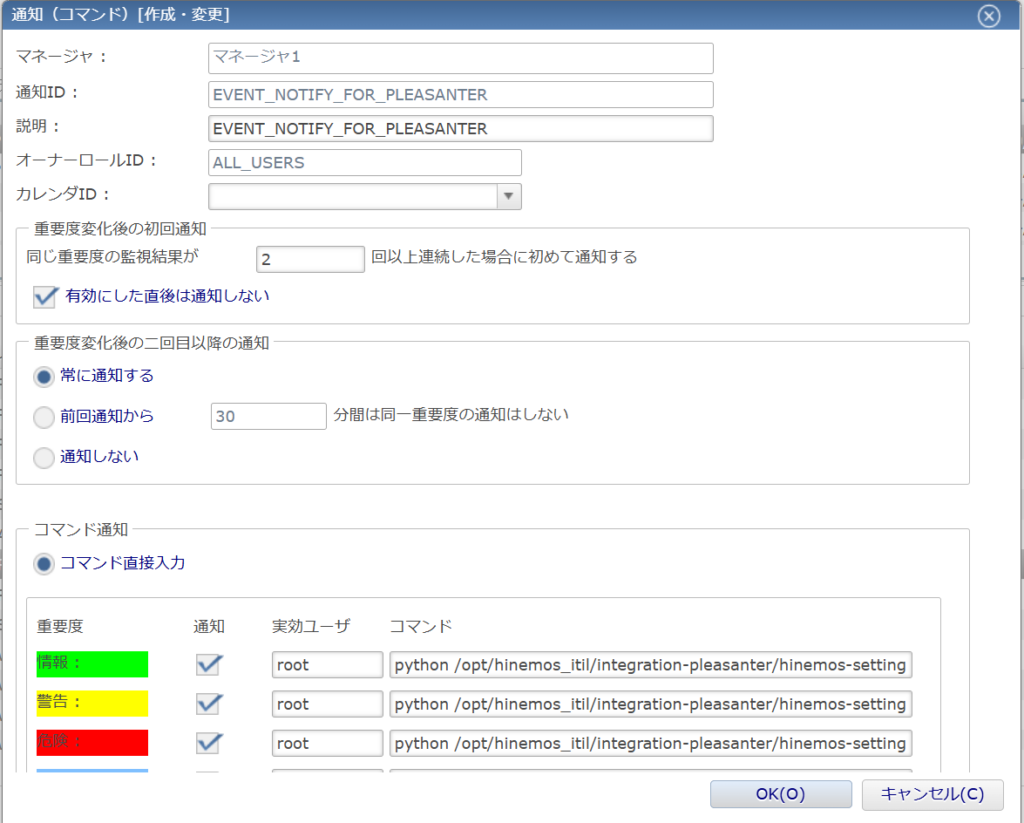Click the command field for Warning severity
The width and height of the screenshot is (1024, 823).
coord(650,704)
